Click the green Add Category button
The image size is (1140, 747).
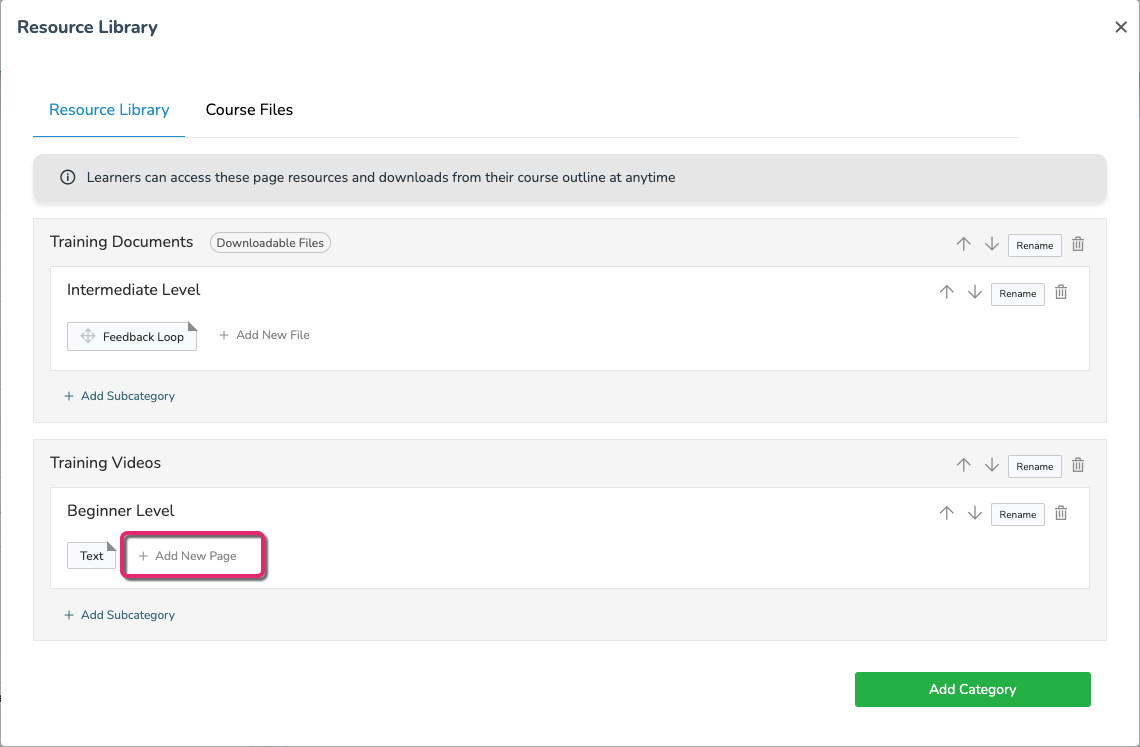click(972, 689)
